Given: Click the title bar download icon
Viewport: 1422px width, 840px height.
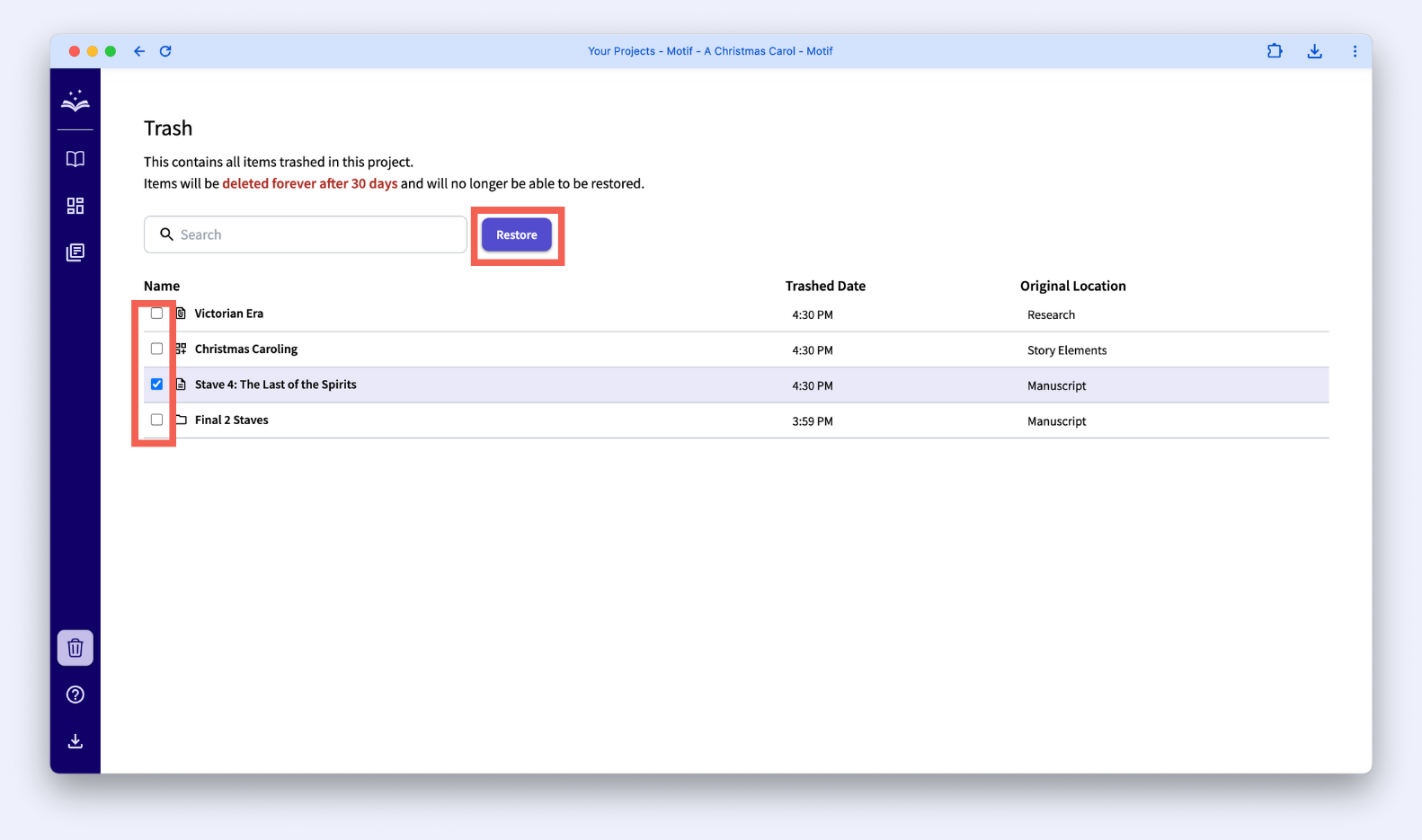Looking at the screenshot, I should pyautogui.click(x=1315, y=51).
